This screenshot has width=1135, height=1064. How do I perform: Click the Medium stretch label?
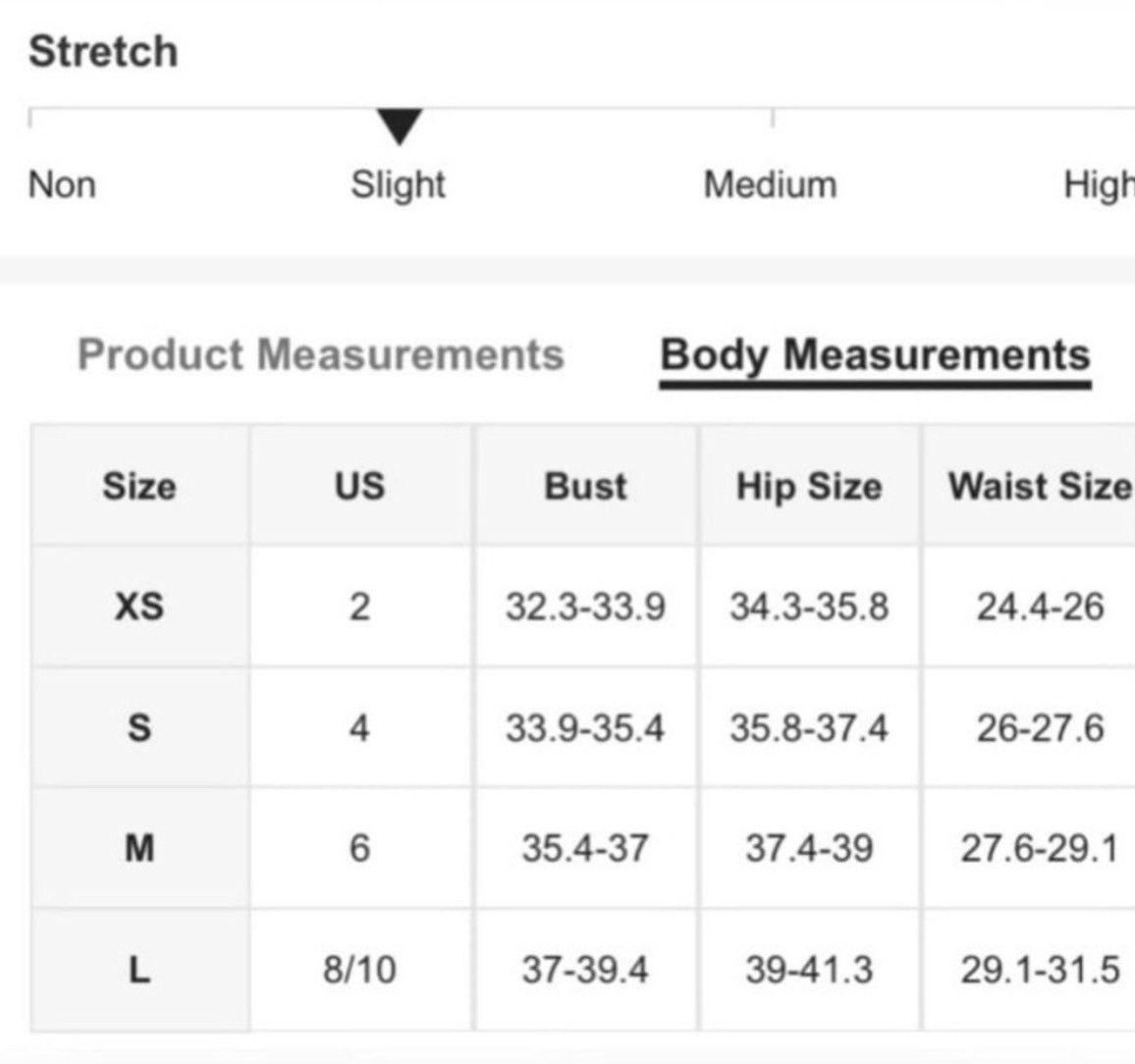(770, 185)
